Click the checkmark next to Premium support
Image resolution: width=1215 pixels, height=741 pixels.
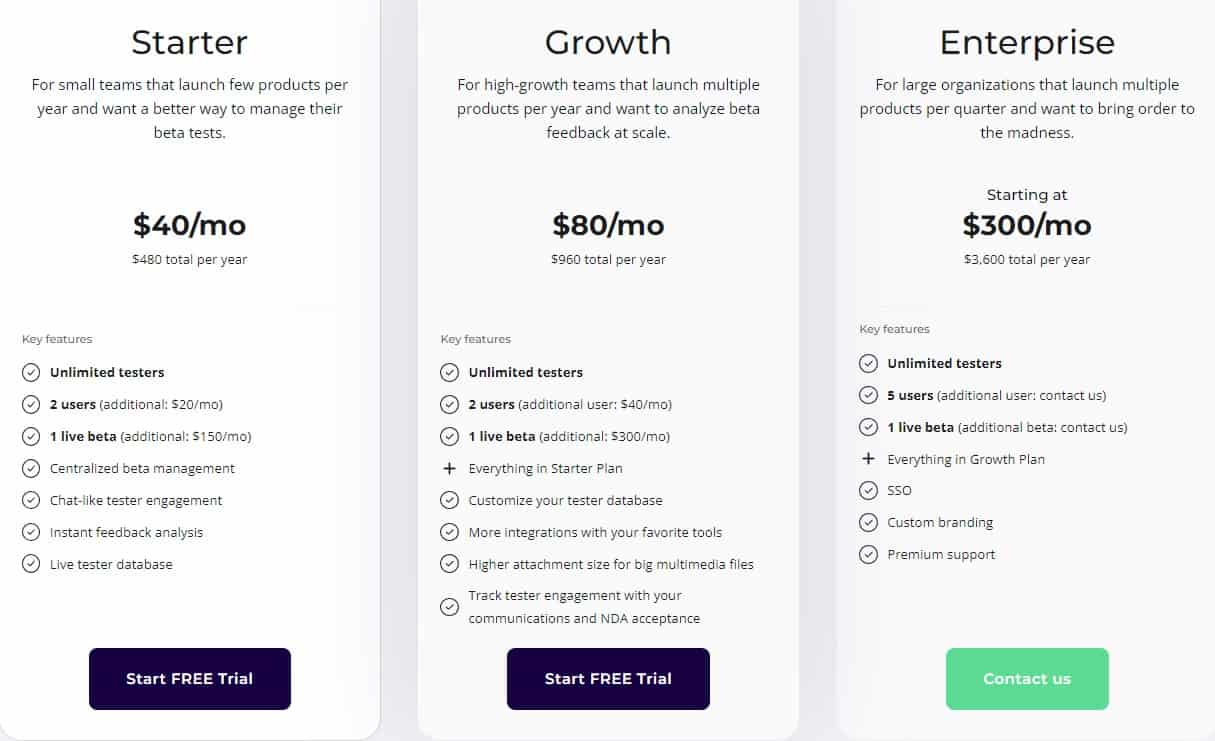868,554
